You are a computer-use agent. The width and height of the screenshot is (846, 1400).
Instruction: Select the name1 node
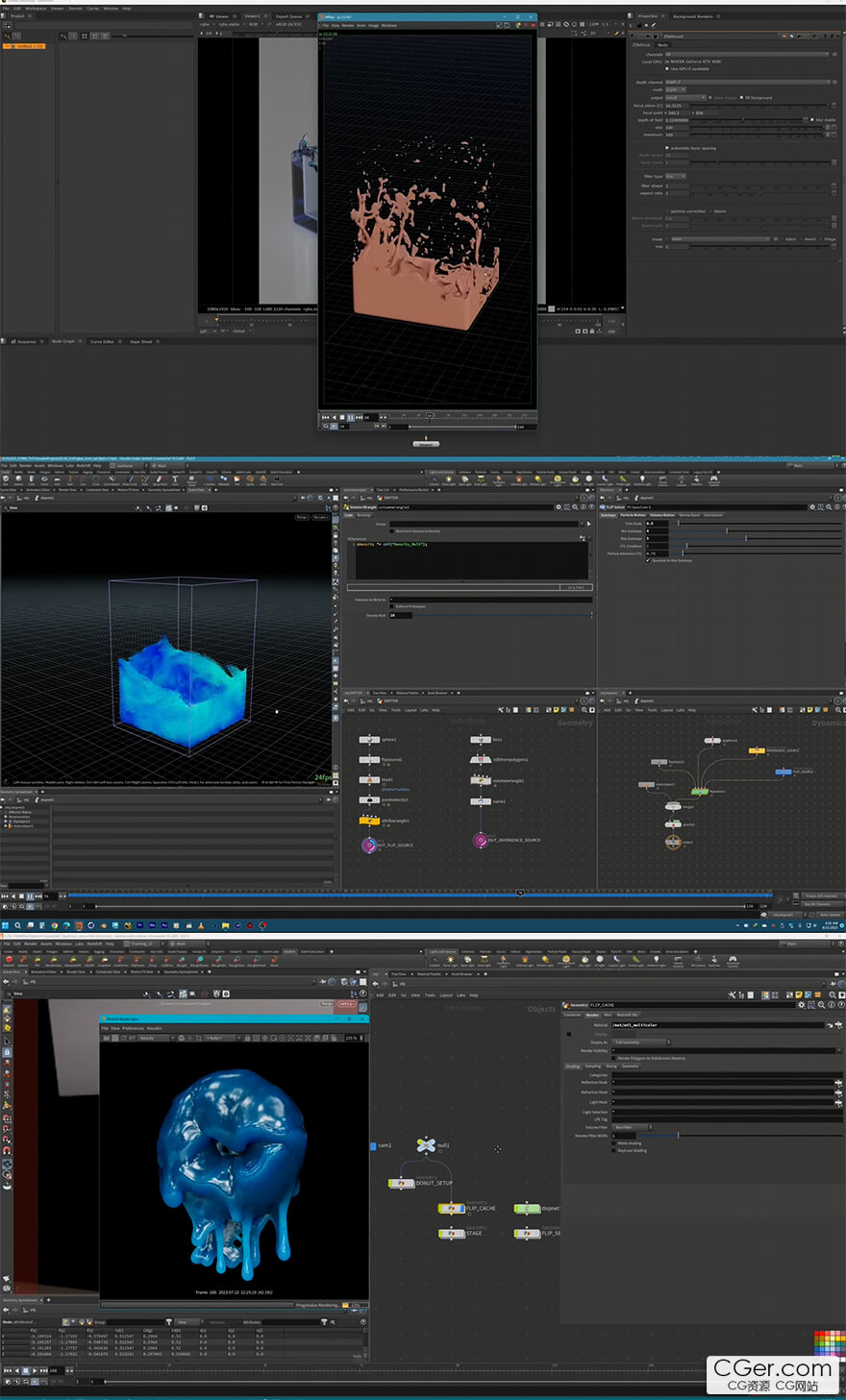pos(481,800)
